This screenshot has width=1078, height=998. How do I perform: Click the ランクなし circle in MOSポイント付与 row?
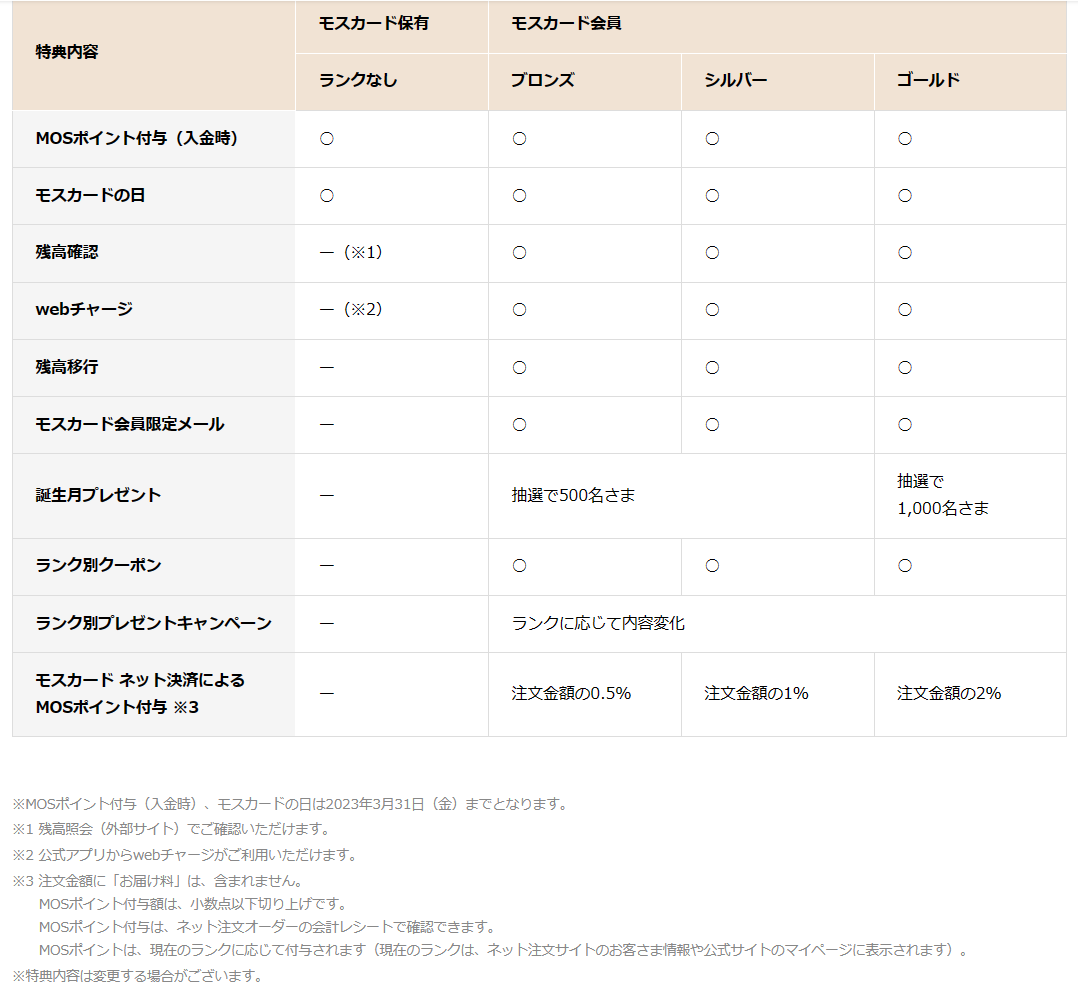(x=327, y=139)
